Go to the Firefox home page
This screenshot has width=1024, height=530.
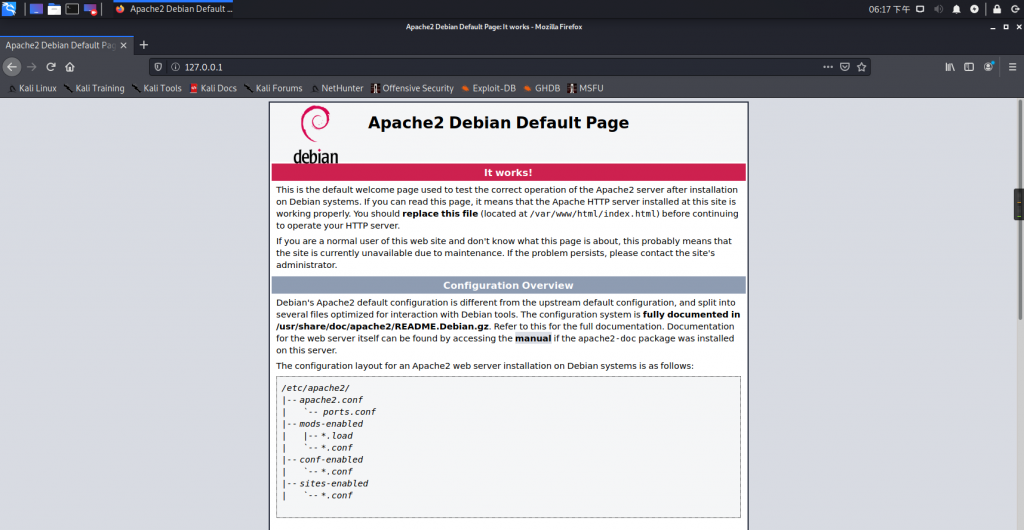click(70, 67)
